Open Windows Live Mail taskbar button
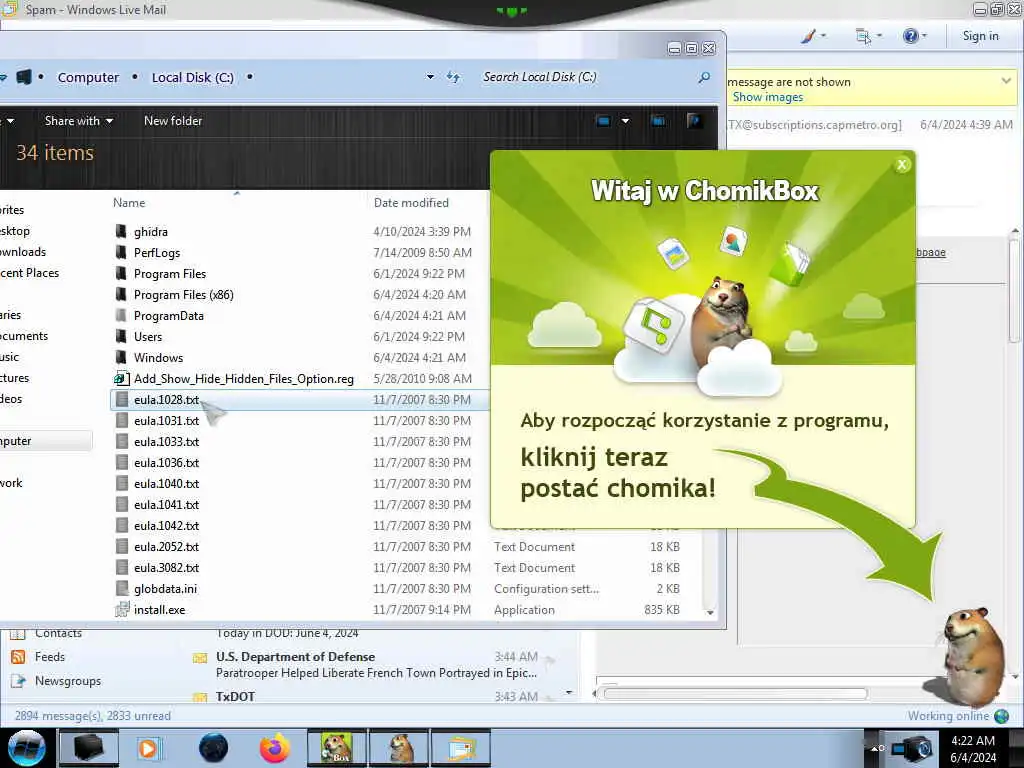Image resolution: width=1024 pixels, height=768 pixels. 460,748
